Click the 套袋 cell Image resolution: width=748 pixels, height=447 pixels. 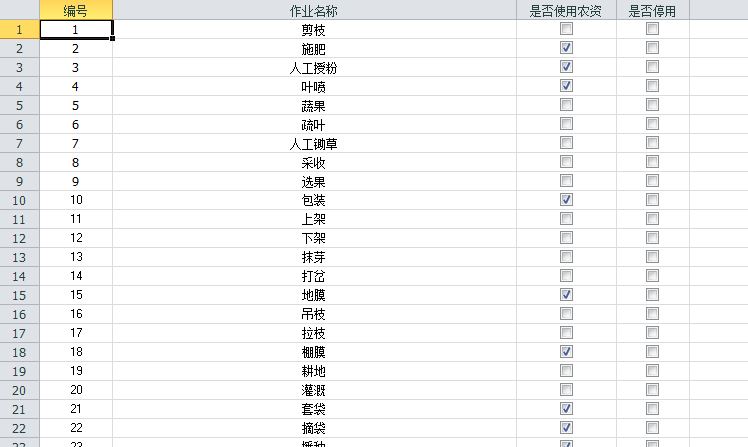tap(314, 409)
